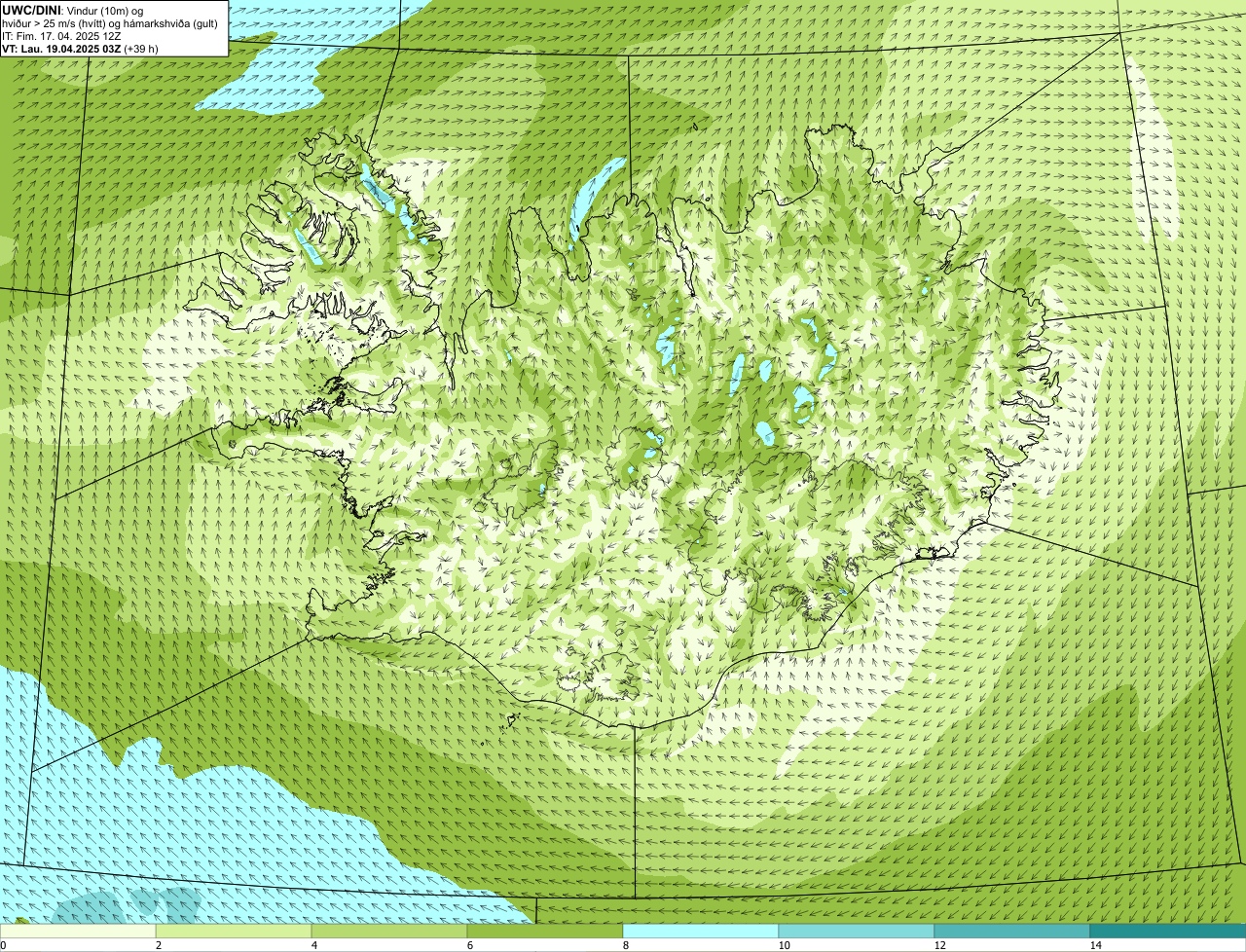
Task: Click the legend scale label "6"
Action: coord(469,945)
